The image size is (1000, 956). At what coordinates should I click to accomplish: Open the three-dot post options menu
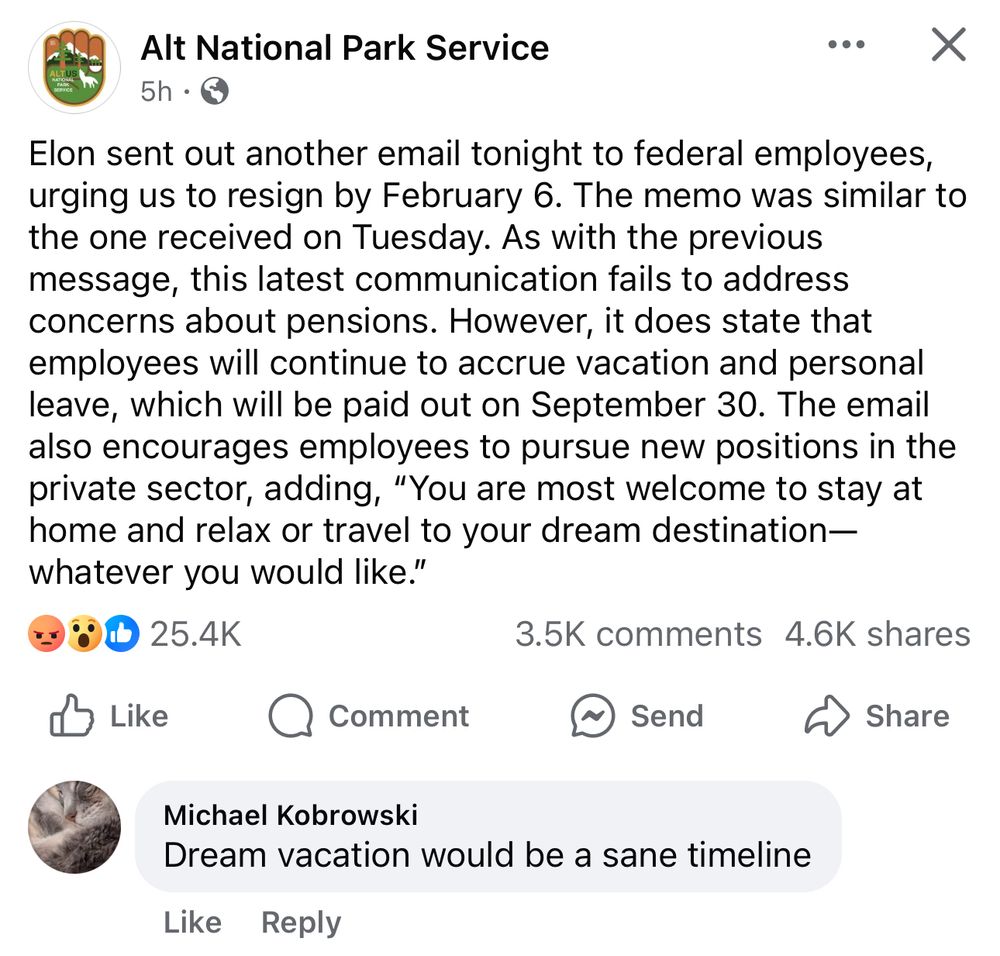tap(846, 45)
